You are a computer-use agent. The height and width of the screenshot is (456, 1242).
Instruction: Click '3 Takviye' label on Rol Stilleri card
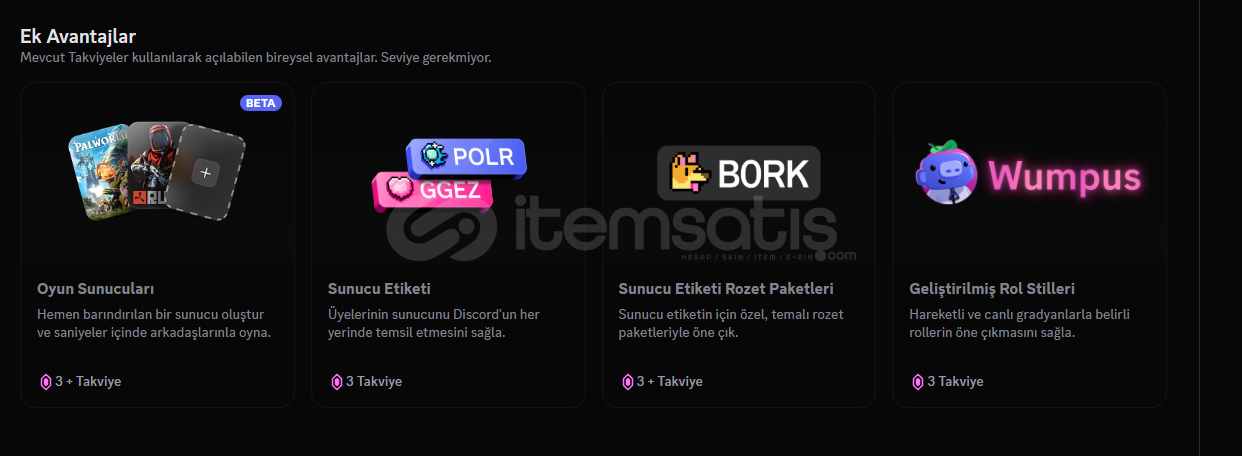955,381
